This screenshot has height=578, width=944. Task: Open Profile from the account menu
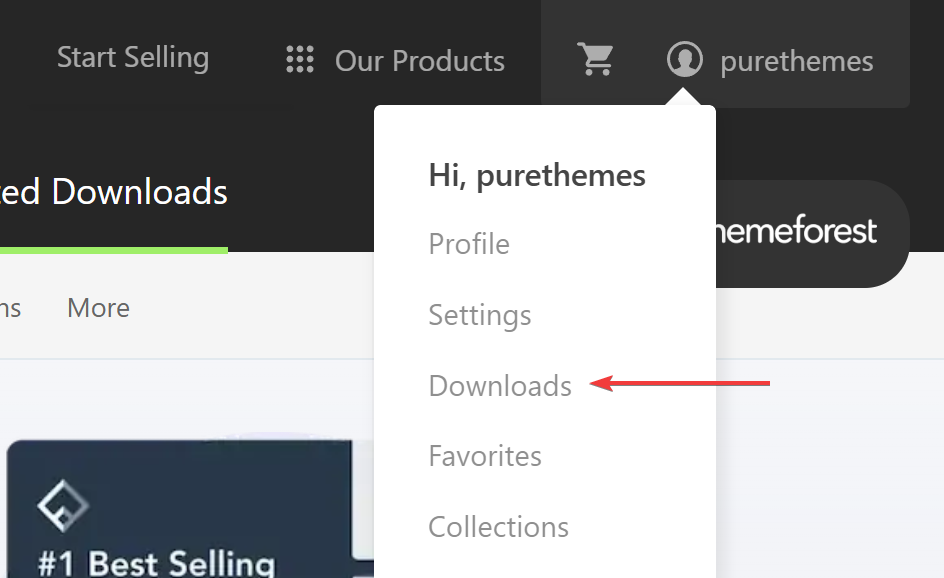[x=469, y=244]
